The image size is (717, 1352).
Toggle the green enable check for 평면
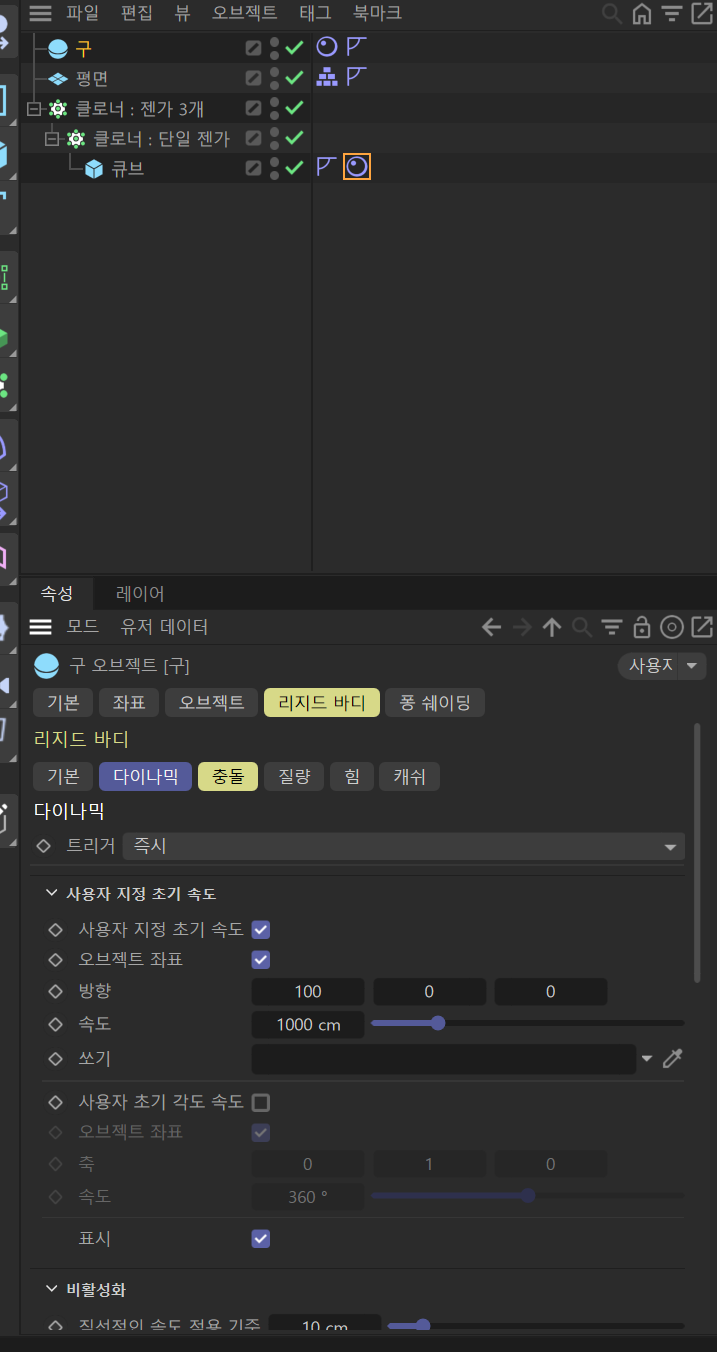click(x=294, y=77)
